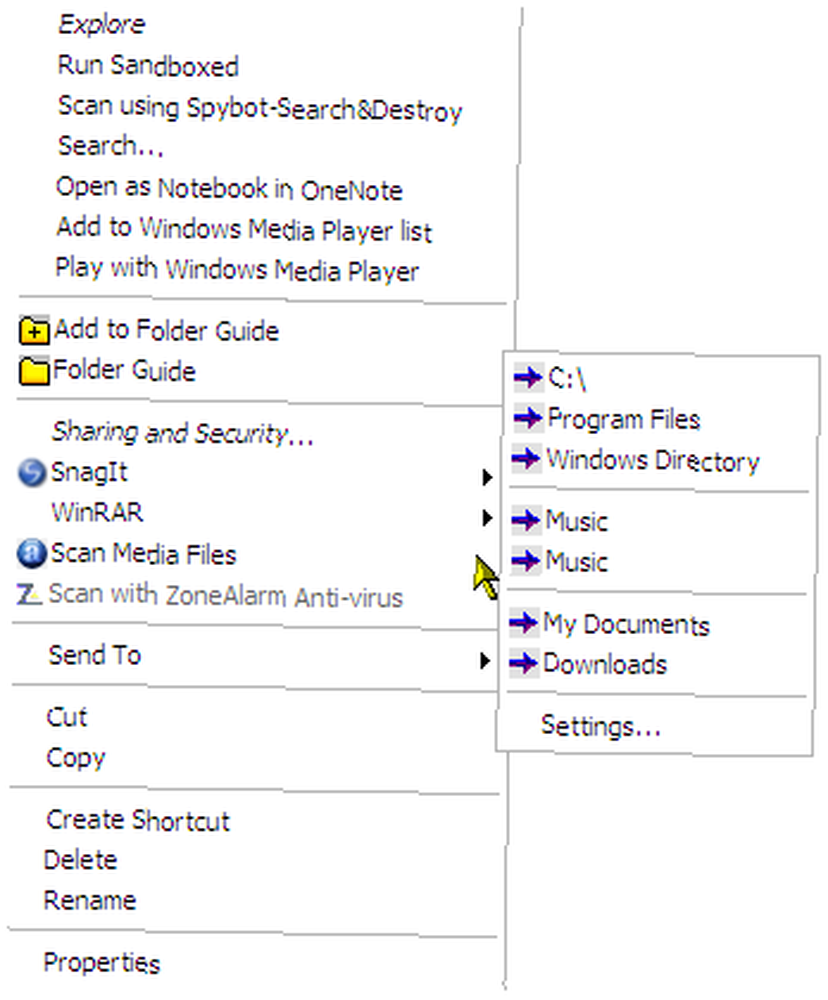828x1000 pixels.
Task: Click the arrow icon beside Program Files
Action: 526,419
